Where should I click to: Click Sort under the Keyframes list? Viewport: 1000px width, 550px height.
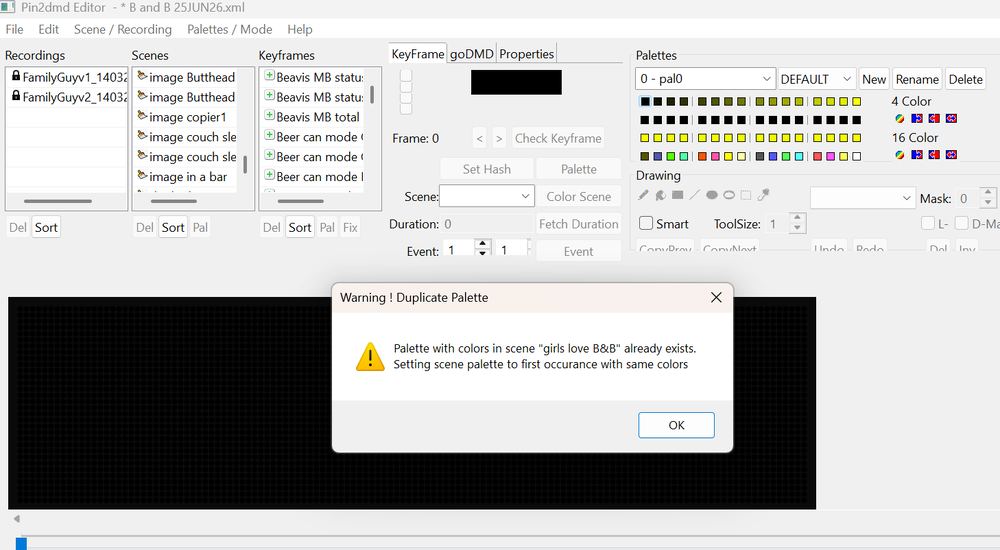coord(300,227)
